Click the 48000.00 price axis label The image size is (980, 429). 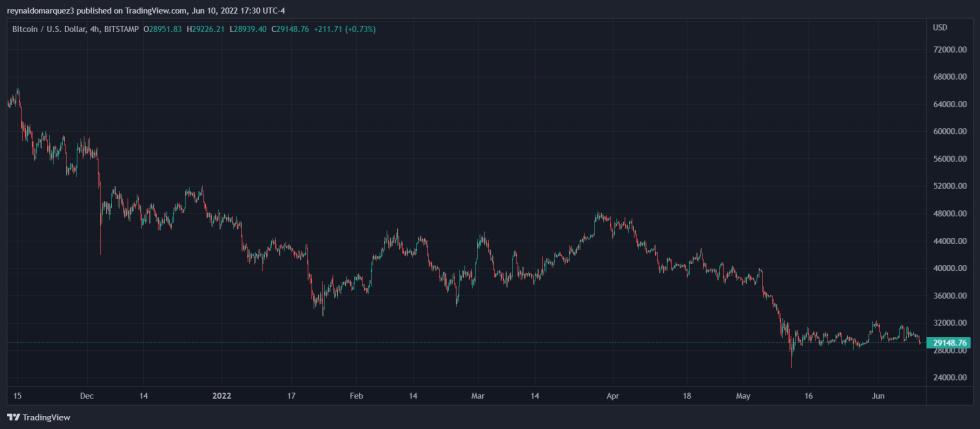(x=948, y=214)
